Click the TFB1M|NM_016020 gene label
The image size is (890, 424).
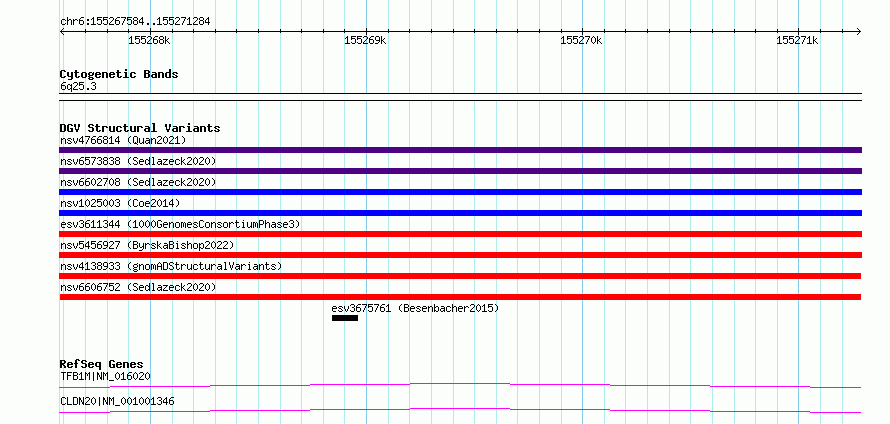(105, 376)
